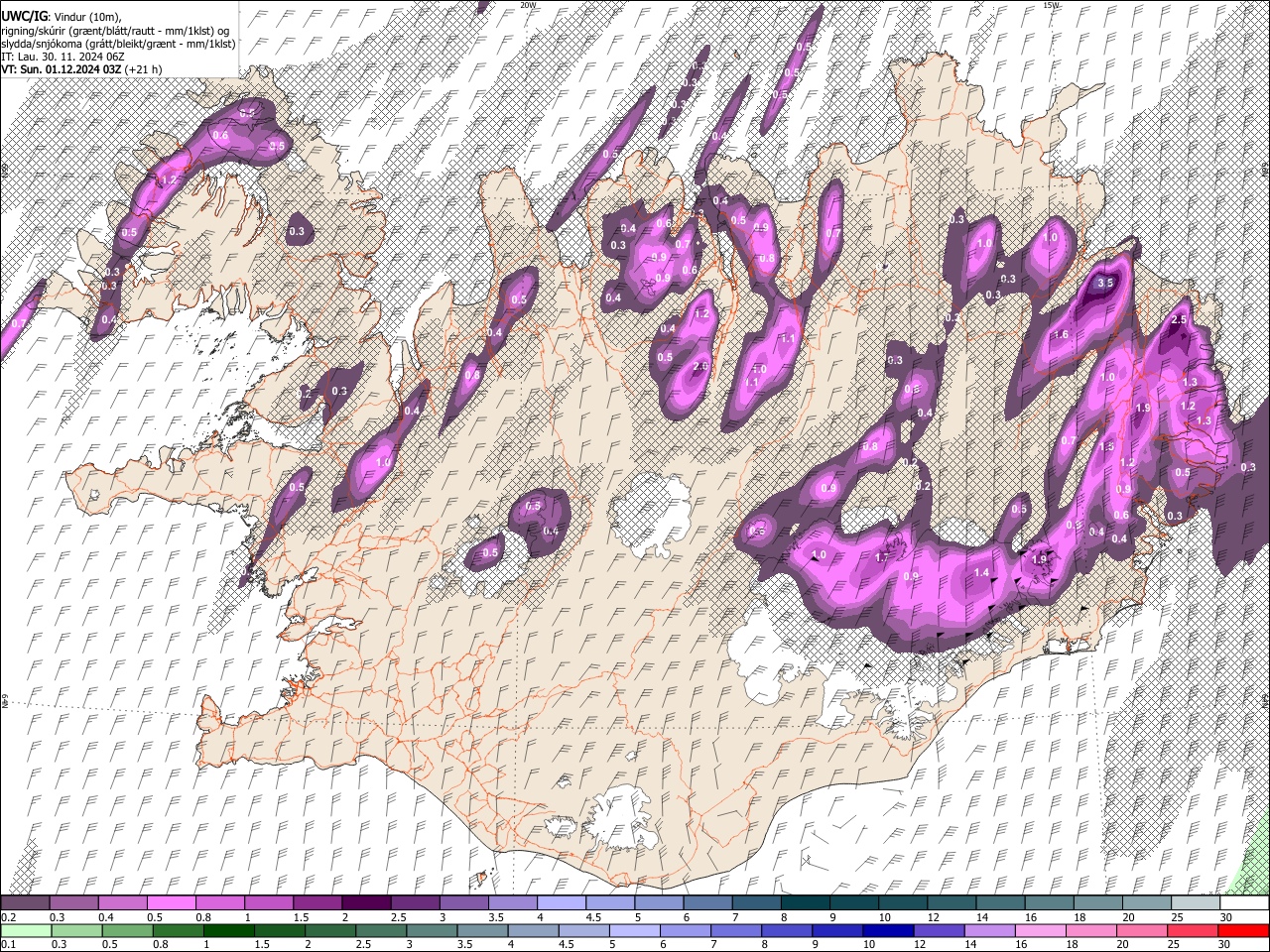This screenshot has width=1270, height=952.
Task: Click the '1.6' precipitation value on the map
Action: pyautogui.click(x=1061, y=335)
